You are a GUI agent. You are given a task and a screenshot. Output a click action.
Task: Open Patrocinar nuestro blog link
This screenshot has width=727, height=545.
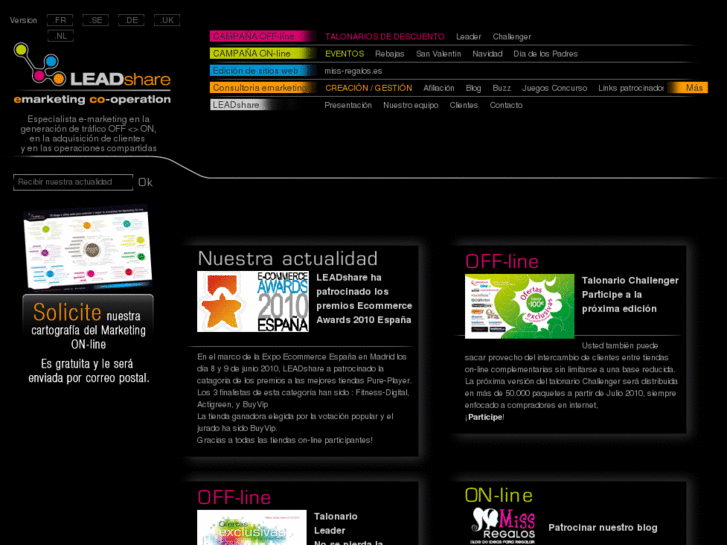[603, 527]
